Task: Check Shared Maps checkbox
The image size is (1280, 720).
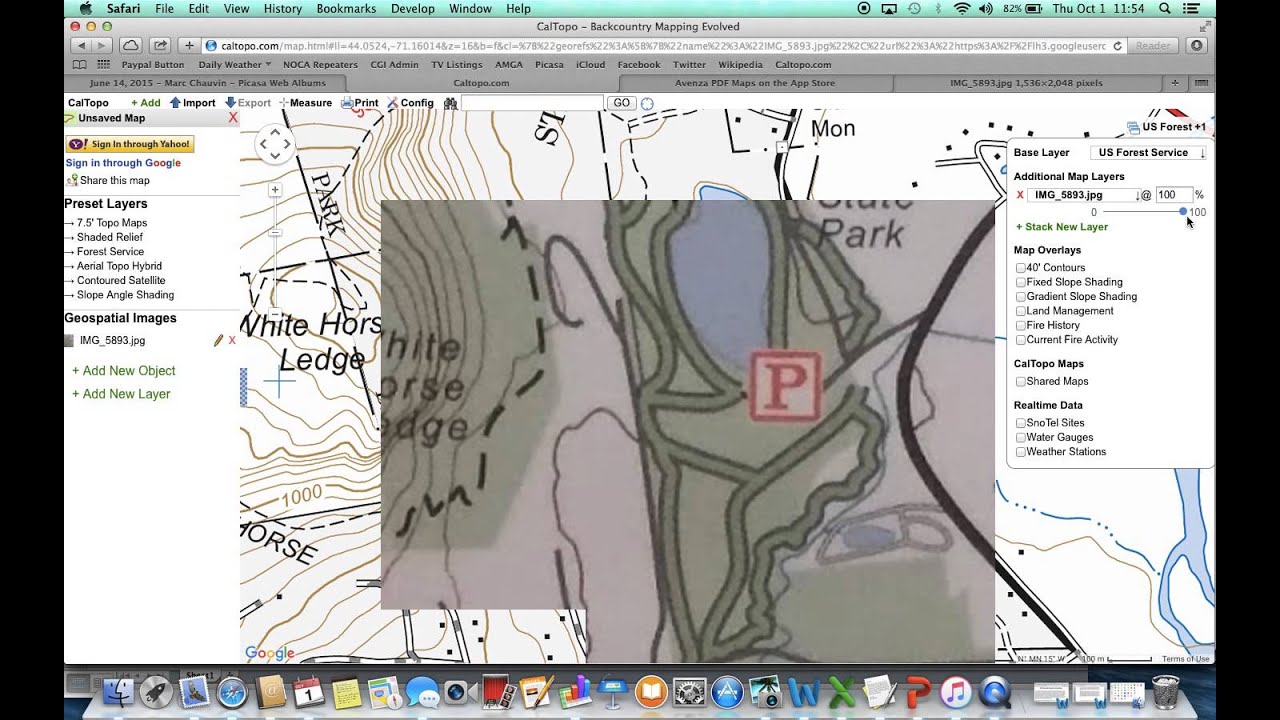Action: [1021, 382]
